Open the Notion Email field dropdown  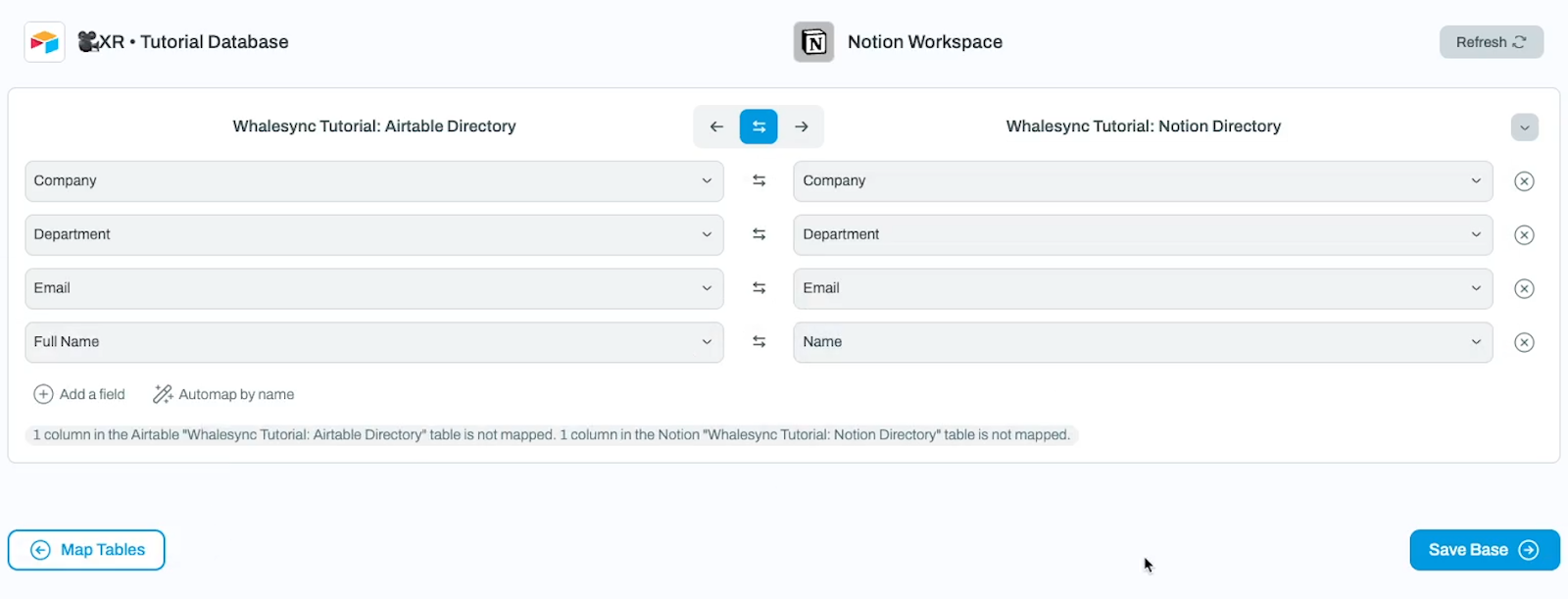1143,289
